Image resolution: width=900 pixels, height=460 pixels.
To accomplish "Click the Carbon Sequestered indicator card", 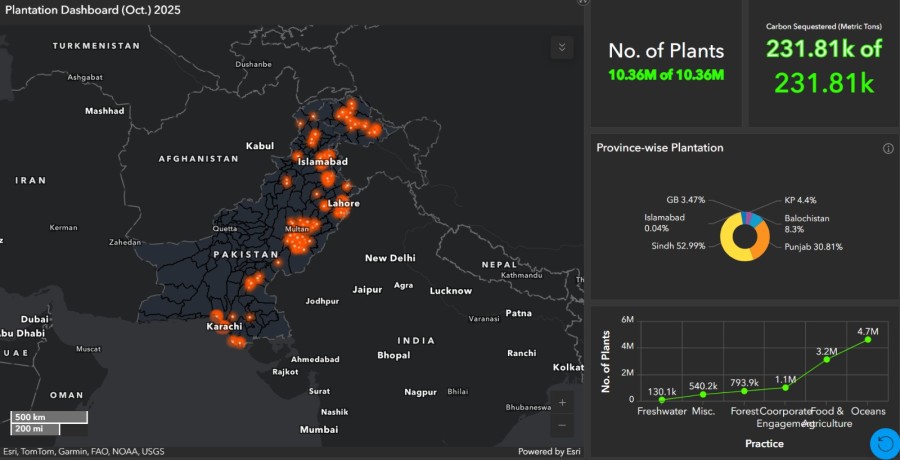I will [x=824, y=63].
